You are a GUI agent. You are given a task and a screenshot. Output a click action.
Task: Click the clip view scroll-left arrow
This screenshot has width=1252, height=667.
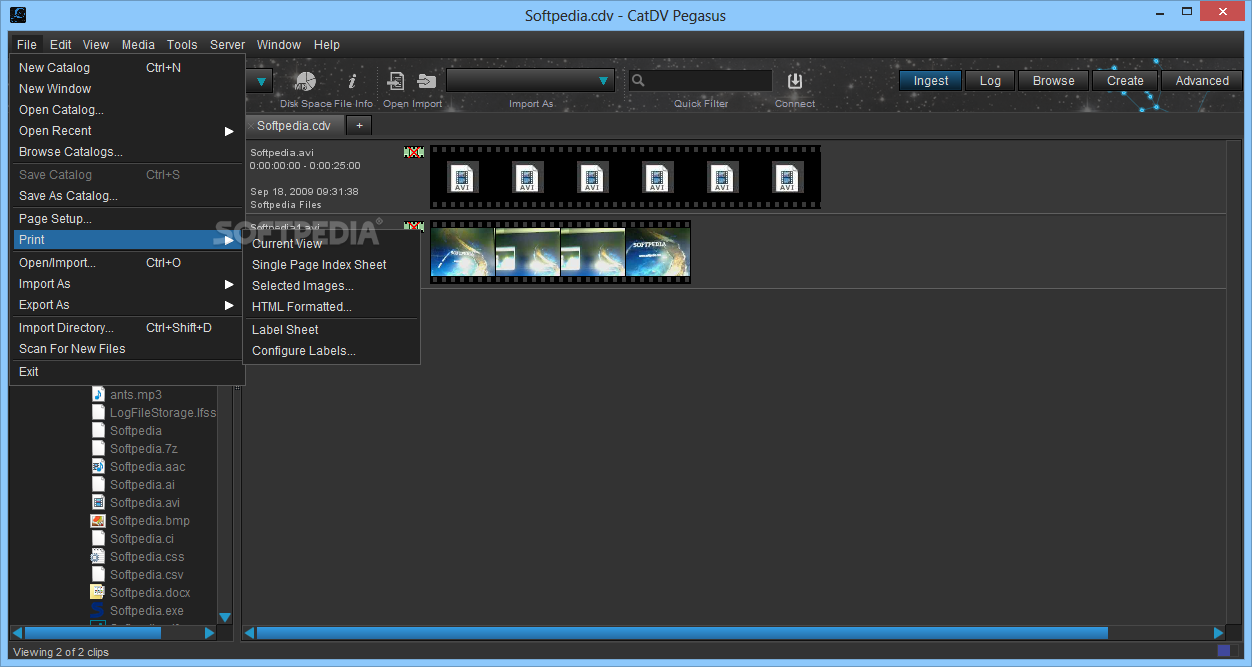250,633
